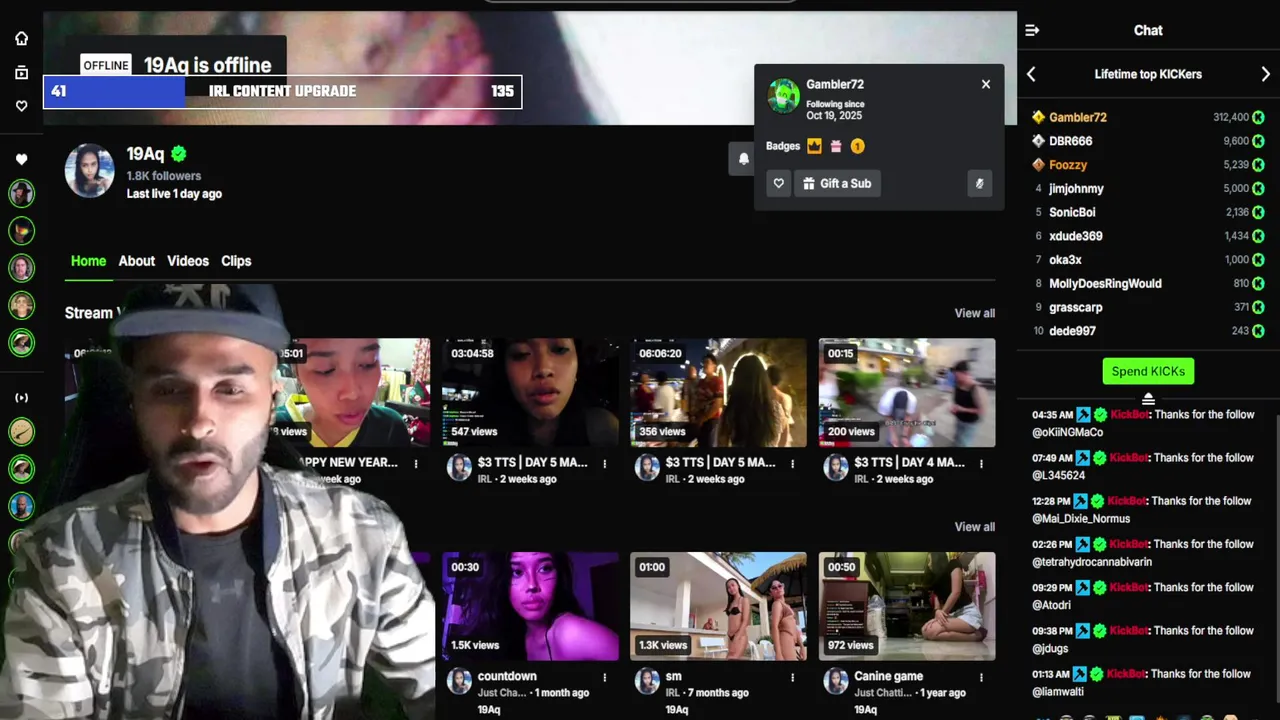The height and width of the screenshot is (720, 1280).
Task: Gift a Sub to Gambler72
Action: [x=837, y=183]
